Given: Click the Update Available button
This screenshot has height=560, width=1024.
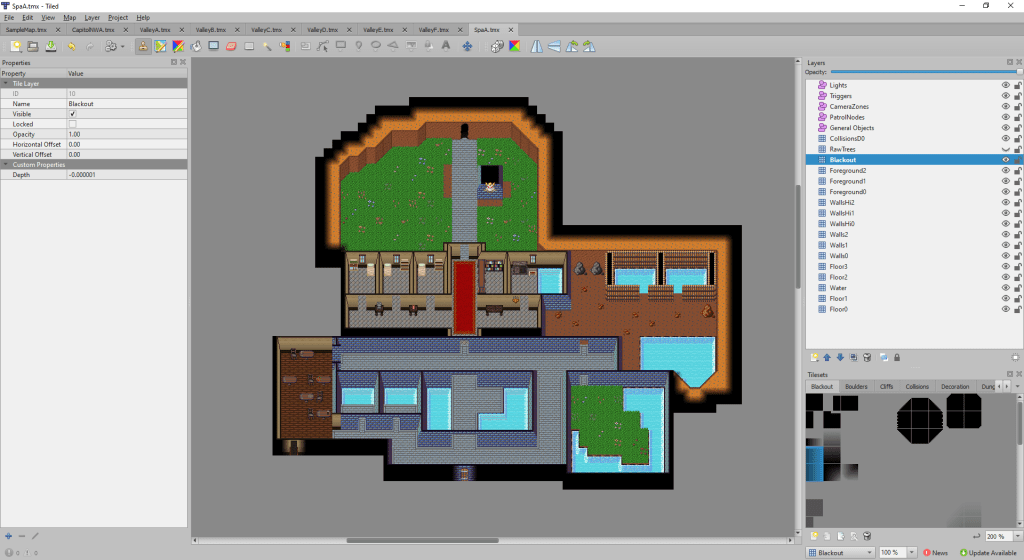Looking at the screenshot, I should pyautogui.click(x=987, y=552).
